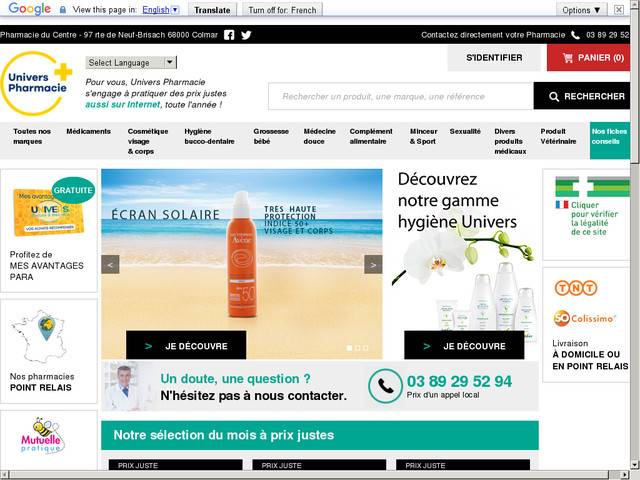Viewport: 640px width, 480px height.
Task: Click the Google logo in the translate bar
Action: click(x=29, y=9)
